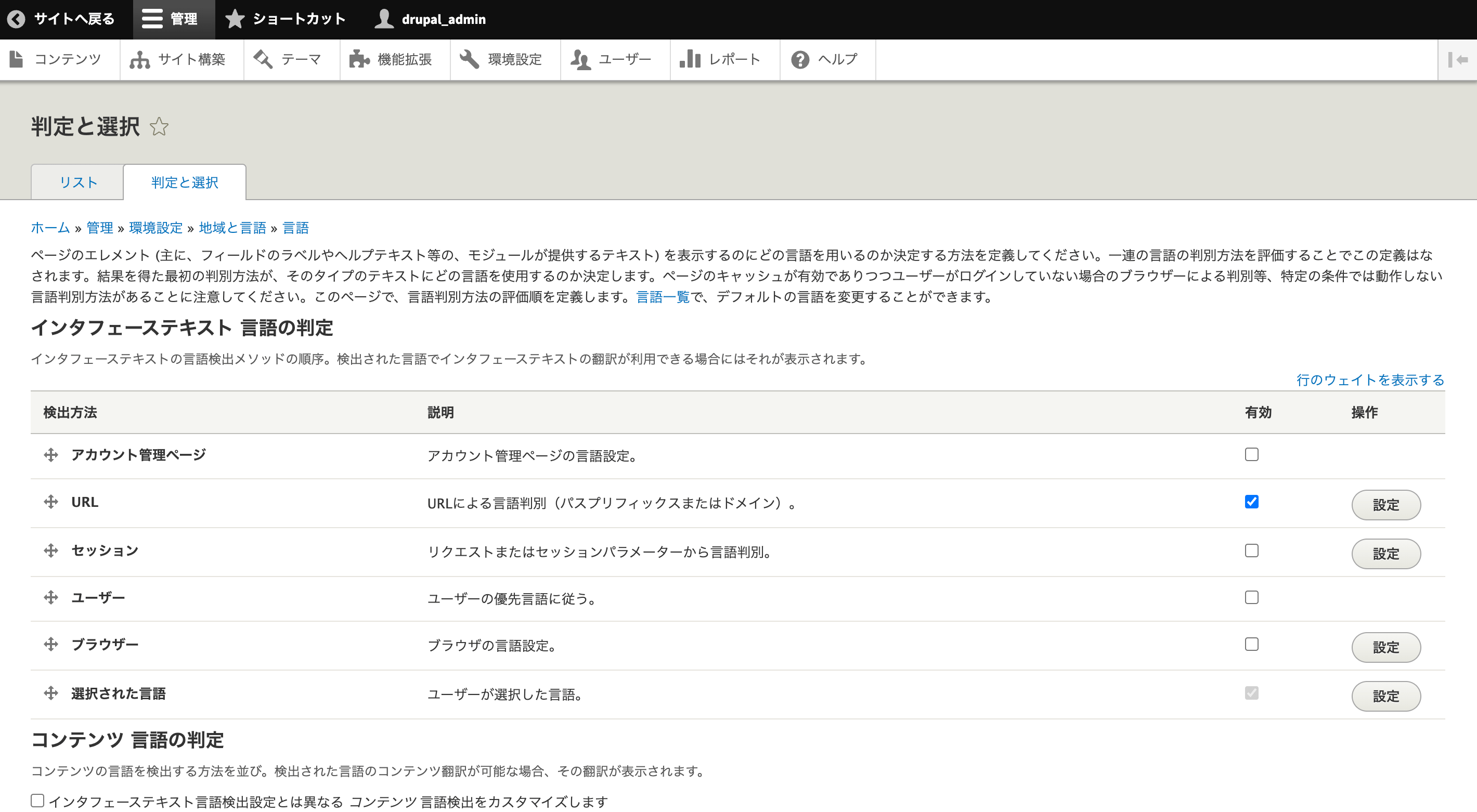The width and height of the screenshot is (1477, 812).
Task: Click the ユーザー people icon
Action: (x=580, y=59)
